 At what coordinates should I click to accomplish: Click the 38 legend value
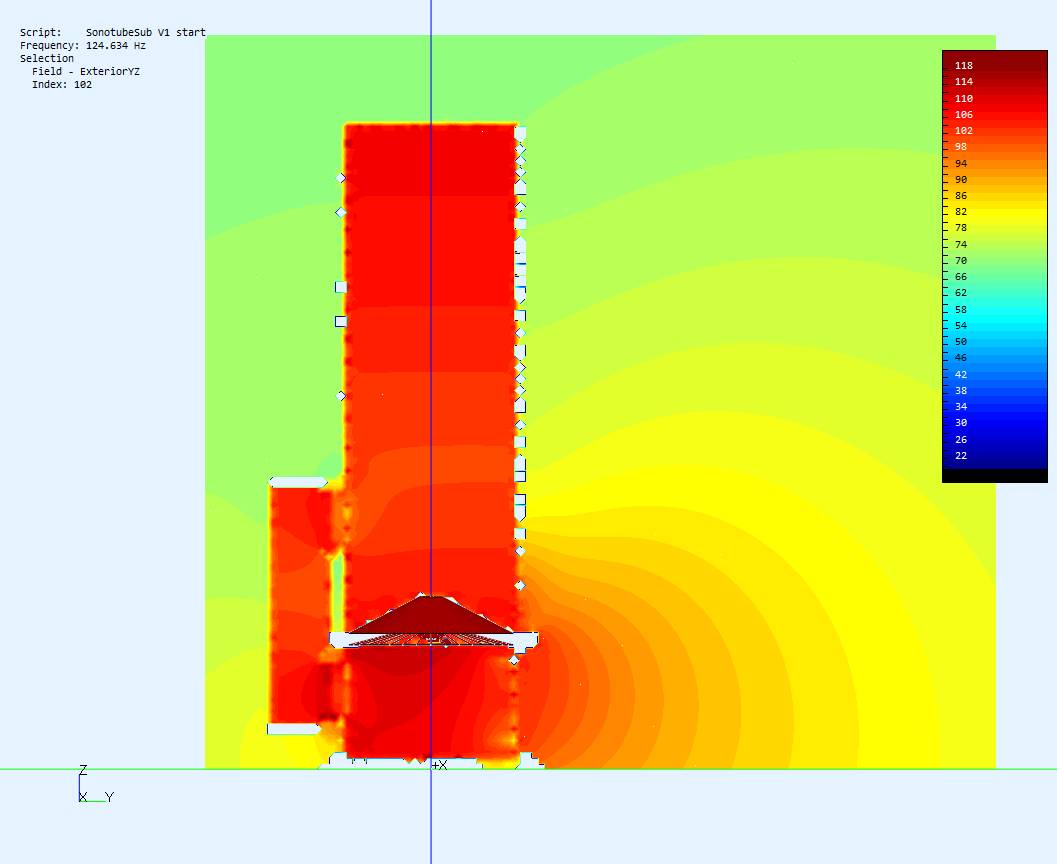click(961, 390)
